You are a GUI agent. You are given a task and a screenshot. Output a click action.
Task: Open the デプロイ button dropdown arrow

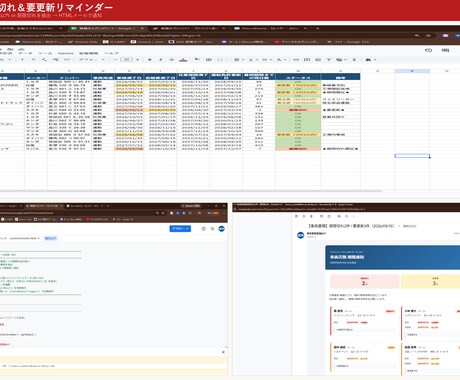pyautogui.click(x=188, y=229)
